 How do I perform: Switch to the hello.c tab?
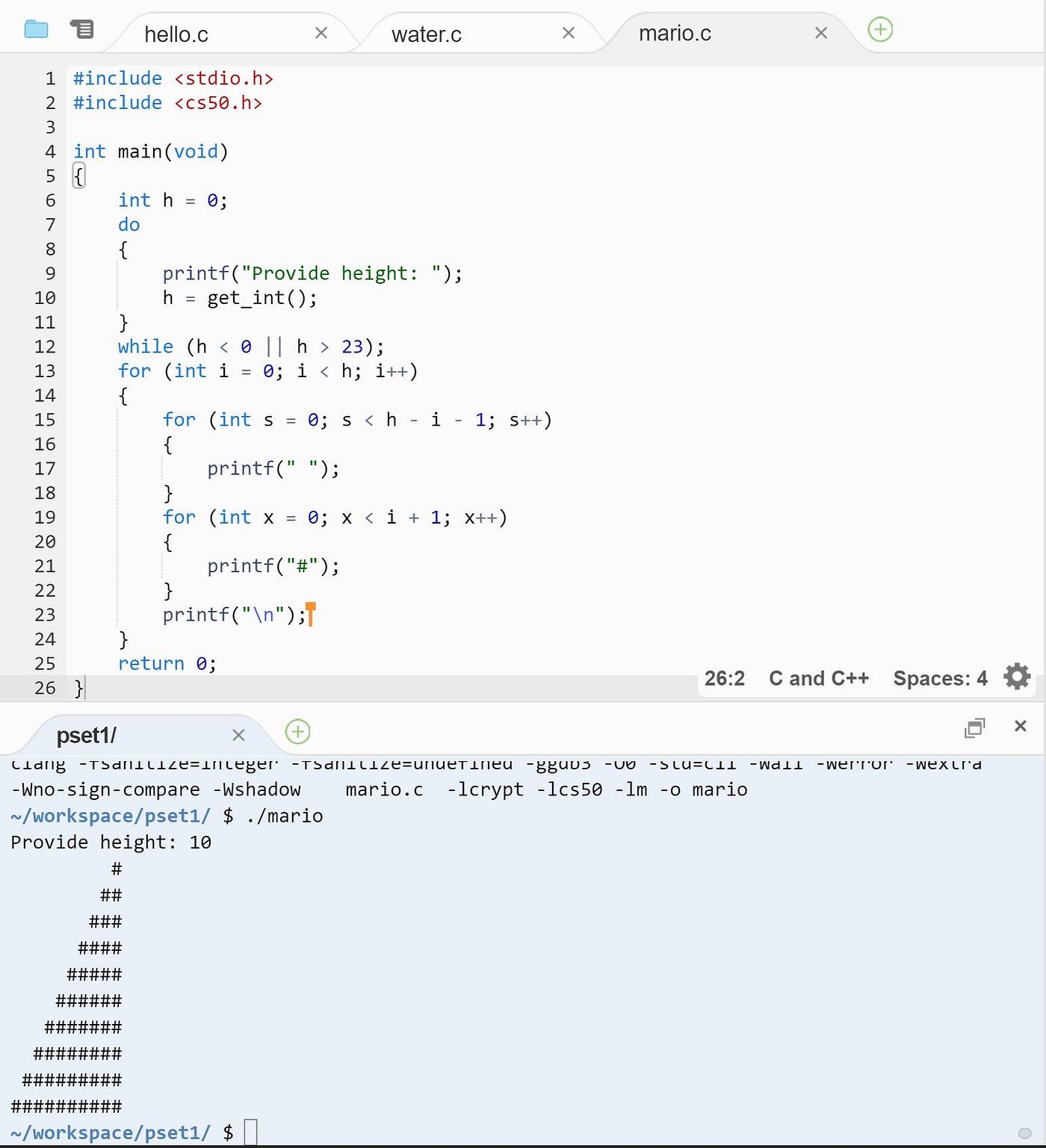[176, 34]
